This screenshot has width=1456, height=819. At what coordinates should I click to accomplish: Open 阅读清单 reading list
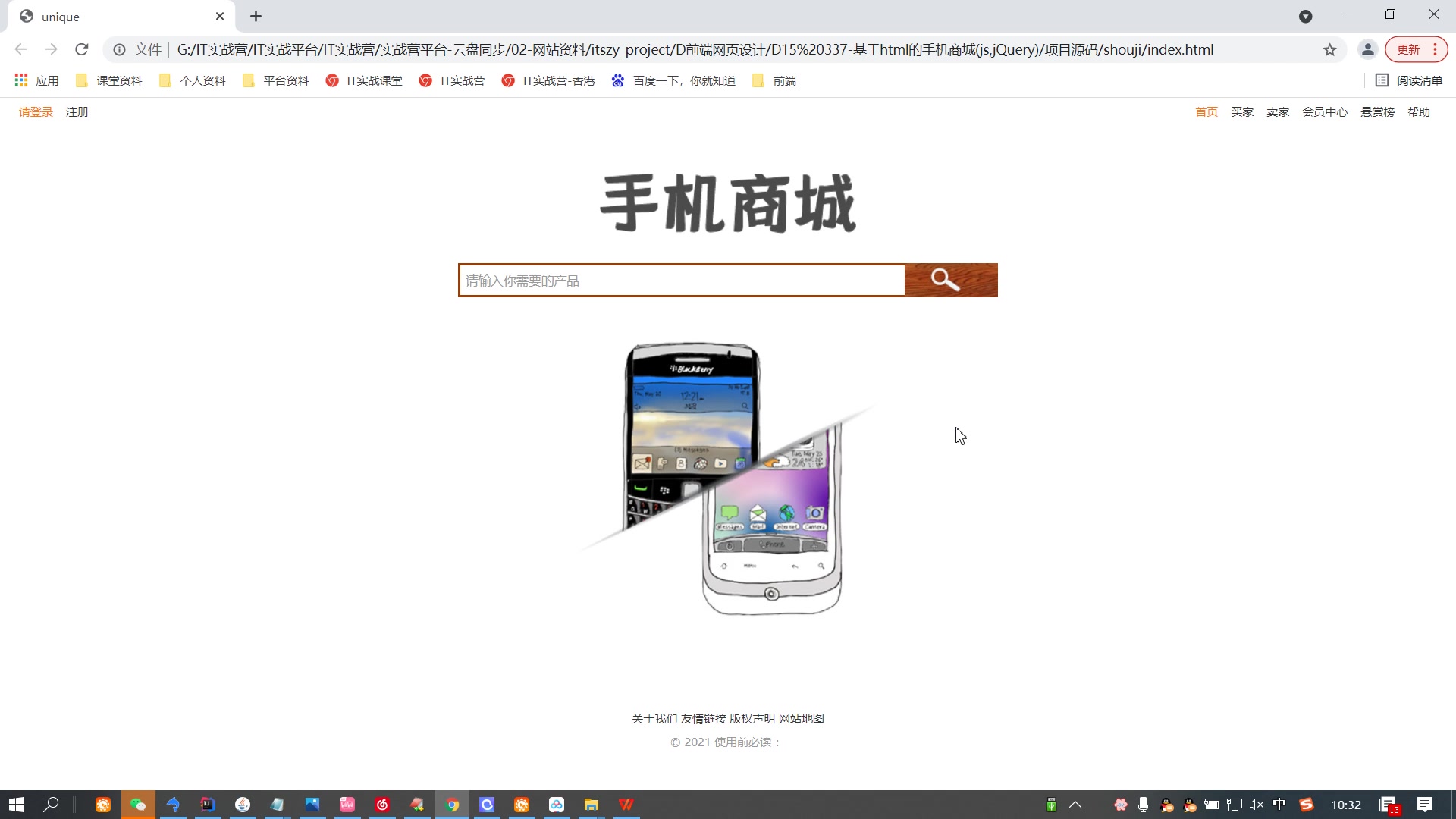[x=1409, y=81]
